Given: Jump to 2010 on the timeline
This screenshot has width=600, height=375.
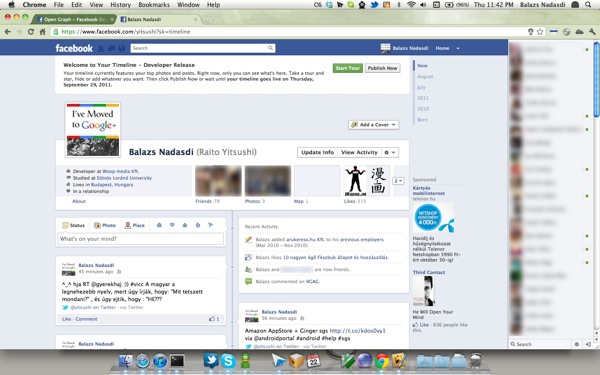Looking at the screenshot, I should tap(423, 109).
